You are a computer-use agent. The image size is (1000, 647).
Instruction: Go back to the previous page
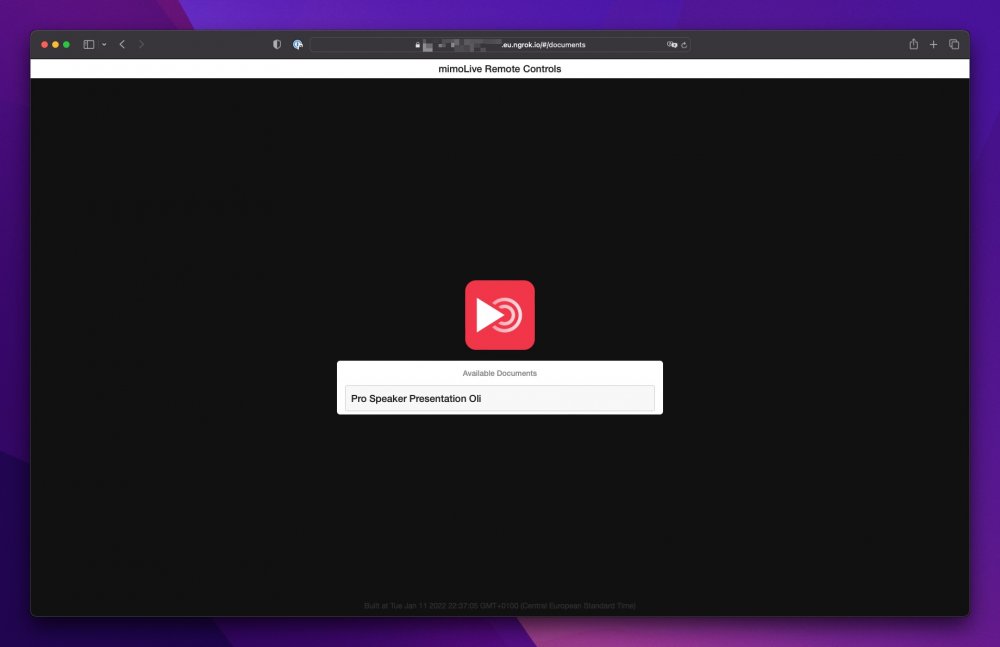pyautogui.click(x=122, y=45)
